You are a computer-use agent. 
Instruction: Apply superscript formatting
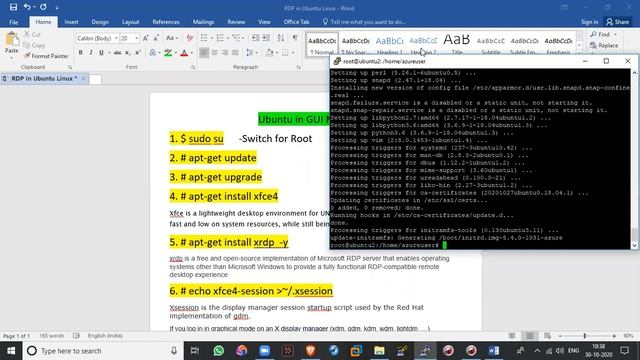[138, 53]
